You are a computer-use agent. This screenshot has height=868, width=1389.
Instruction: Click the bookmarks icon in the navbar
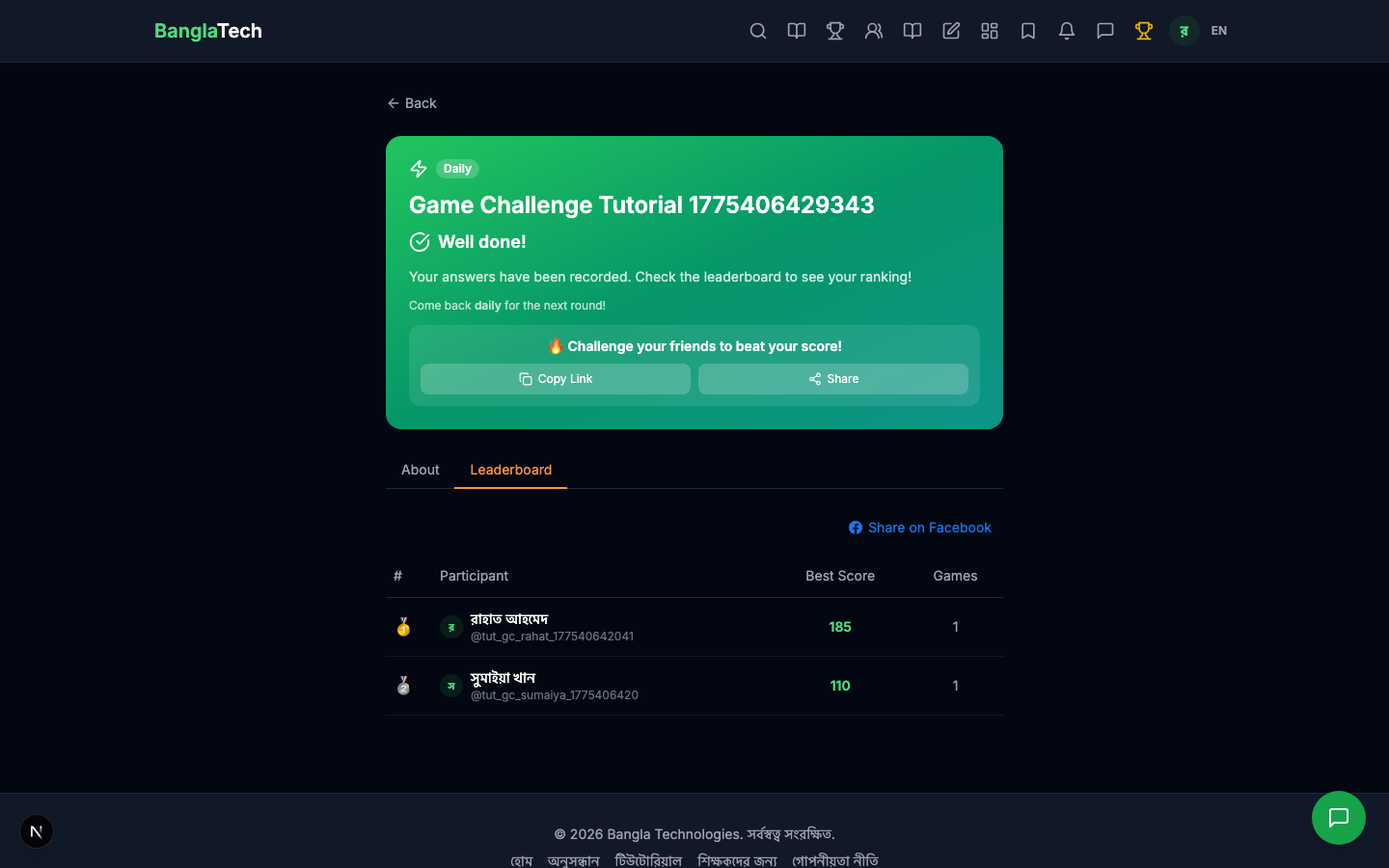(x=1027, y=31)
